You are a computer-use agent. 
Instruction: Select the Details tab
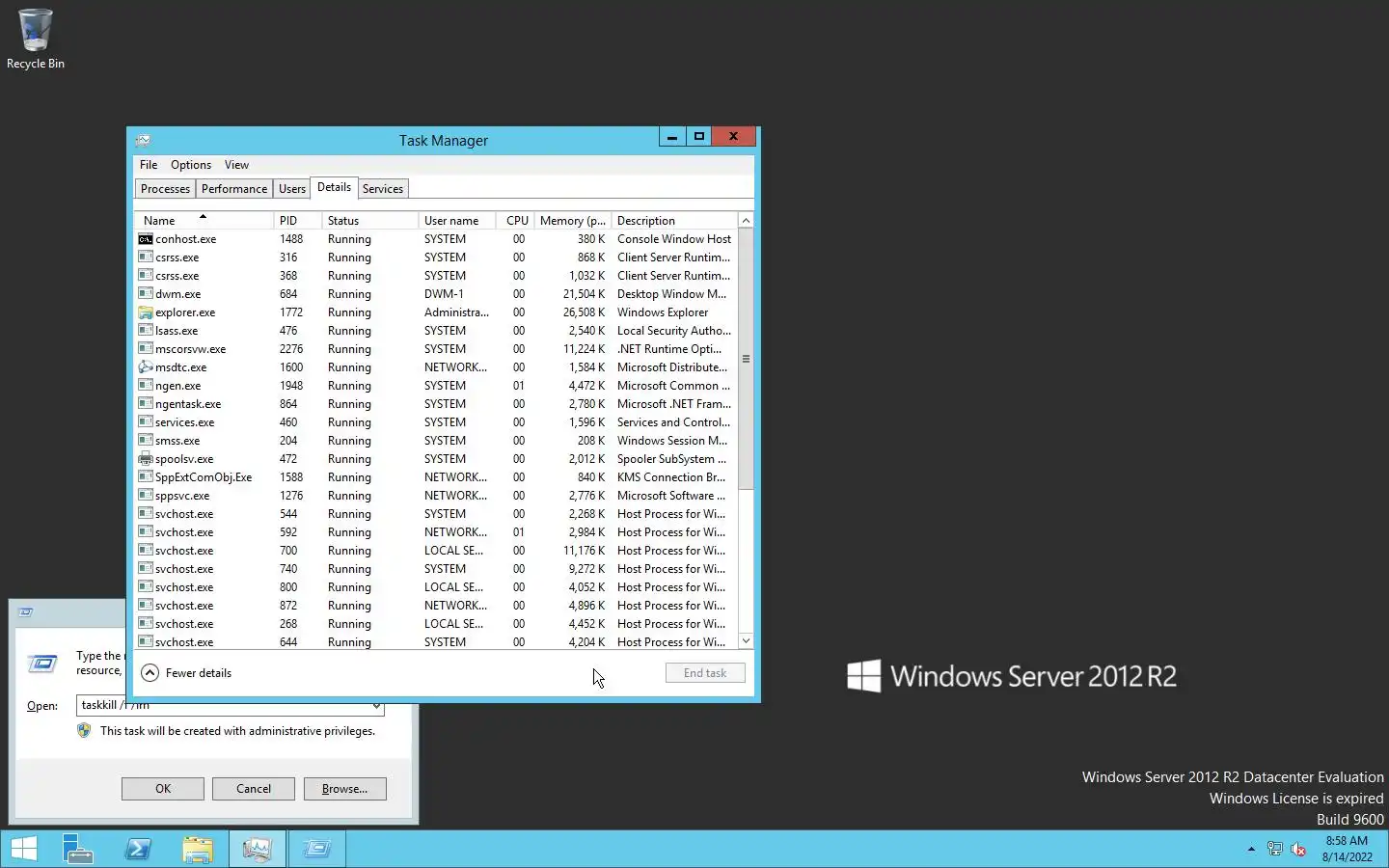pos(334,187)
